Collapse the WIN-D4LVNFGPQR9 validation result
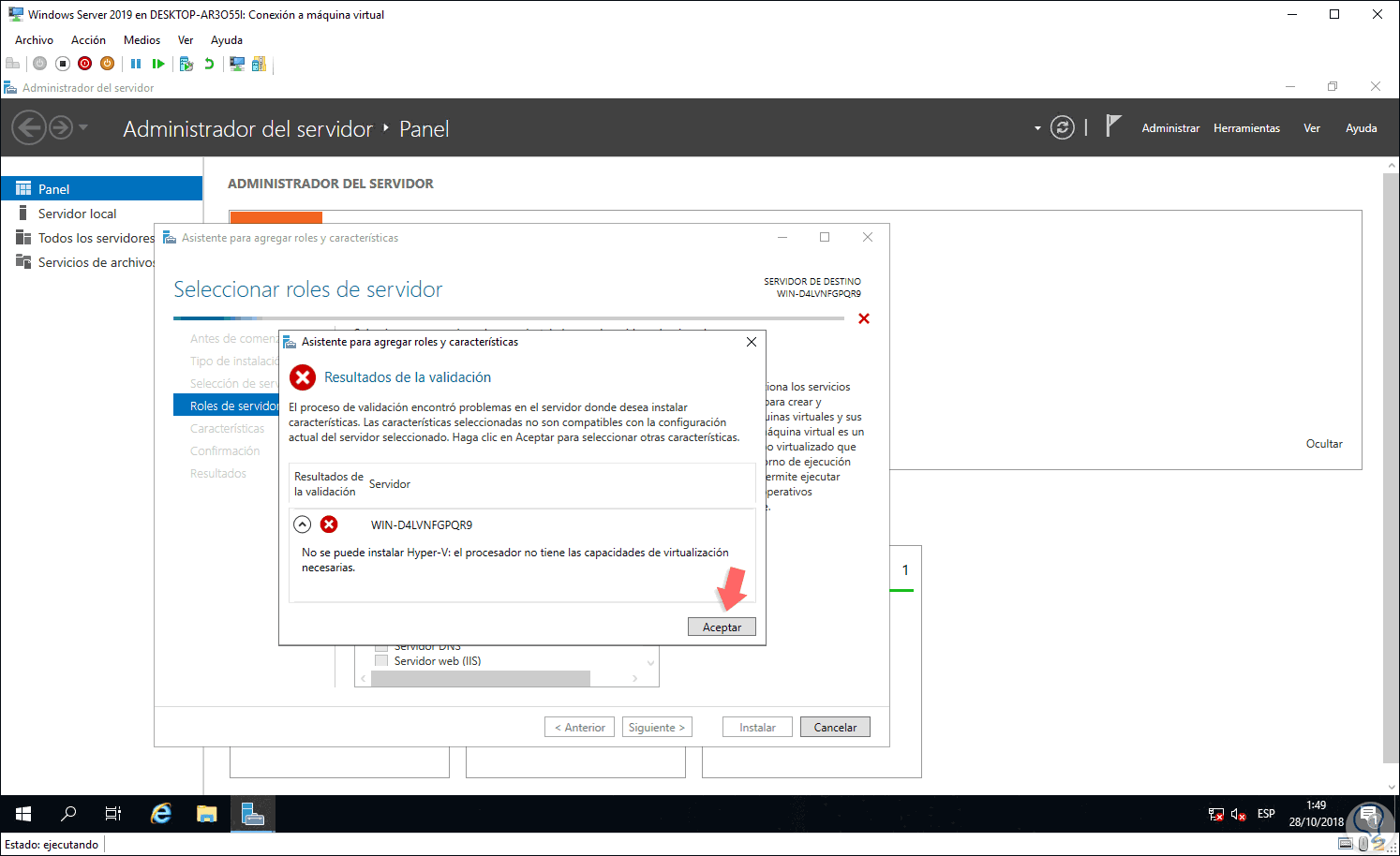1400x856 pixels. [302, 524]
